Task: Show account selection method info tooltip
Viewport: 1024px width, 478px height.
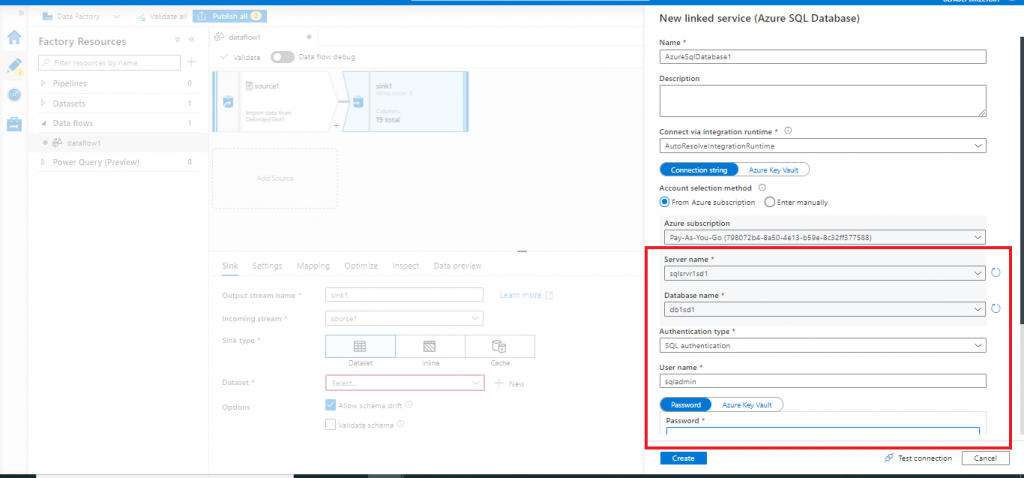Action: pos(762,187)
